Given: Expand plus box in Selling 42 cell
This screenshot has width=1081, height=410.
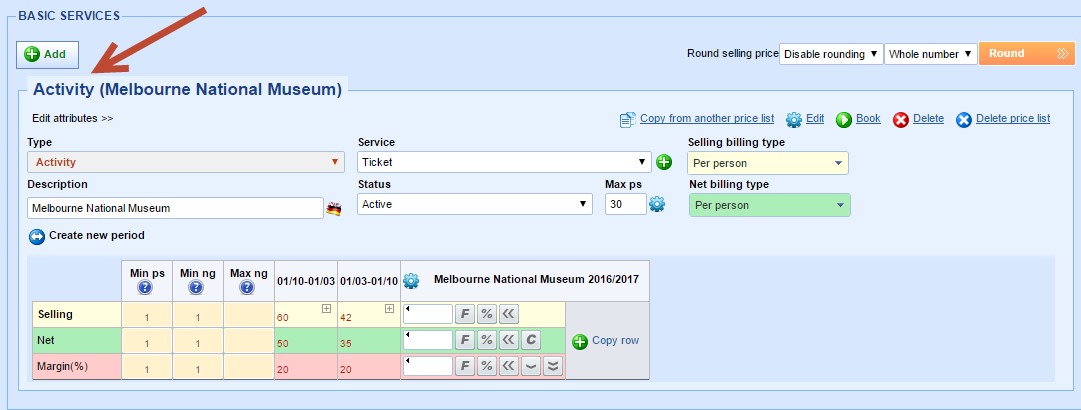Looking at the screenshot, I should [x=390, y=309].
